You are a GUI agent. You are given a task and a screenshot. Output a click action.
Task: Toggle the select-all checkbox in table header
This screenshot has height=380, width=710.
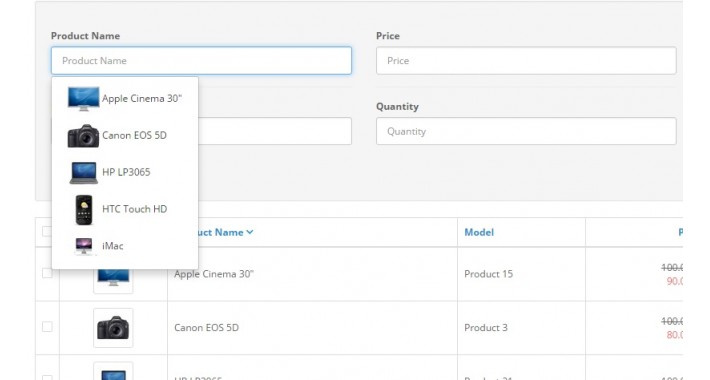coord(47,231)
